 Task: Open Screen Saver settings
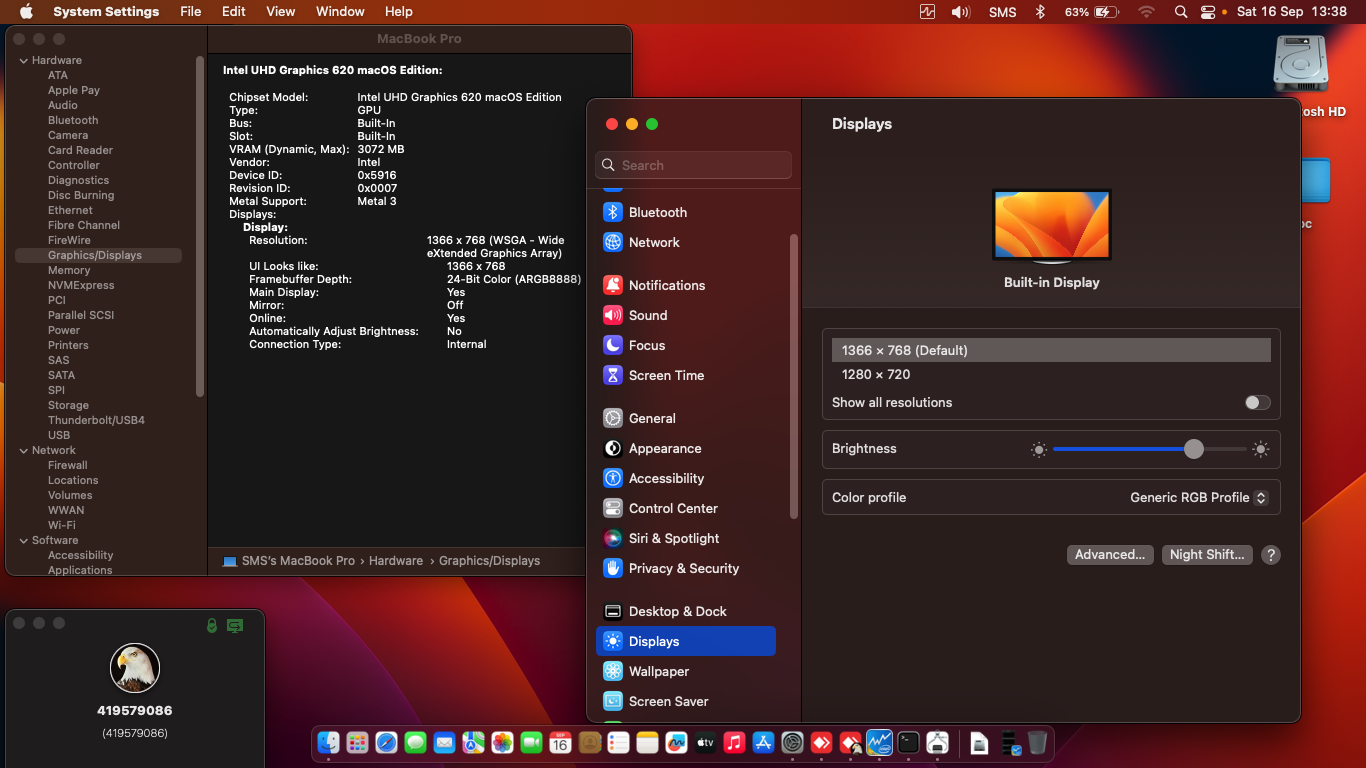pyautogui.click(x=685, y=701)
